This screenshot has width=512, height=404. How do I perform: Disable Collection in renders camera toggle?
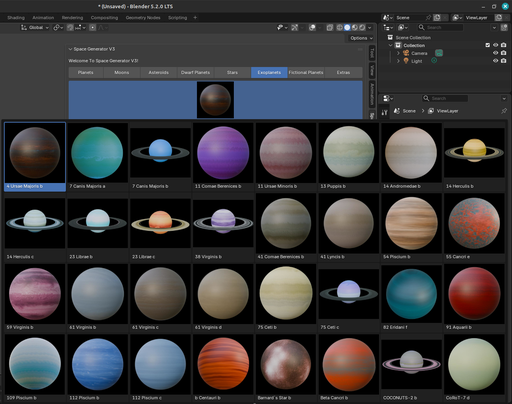coord(504,45)
